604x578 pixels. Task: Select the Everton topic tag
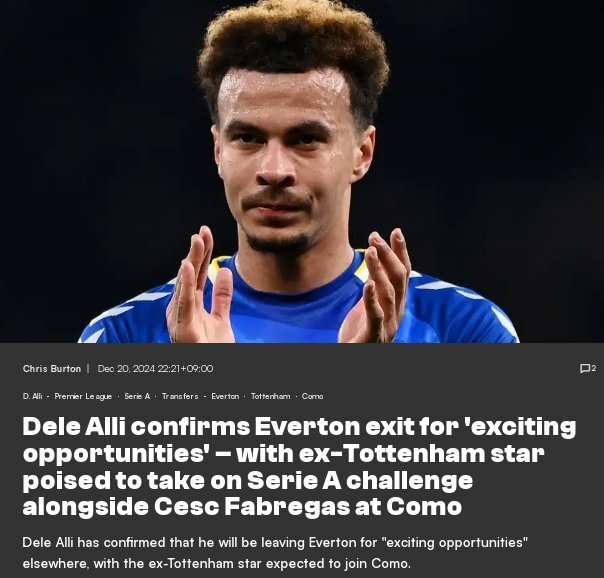coord(225,396)
